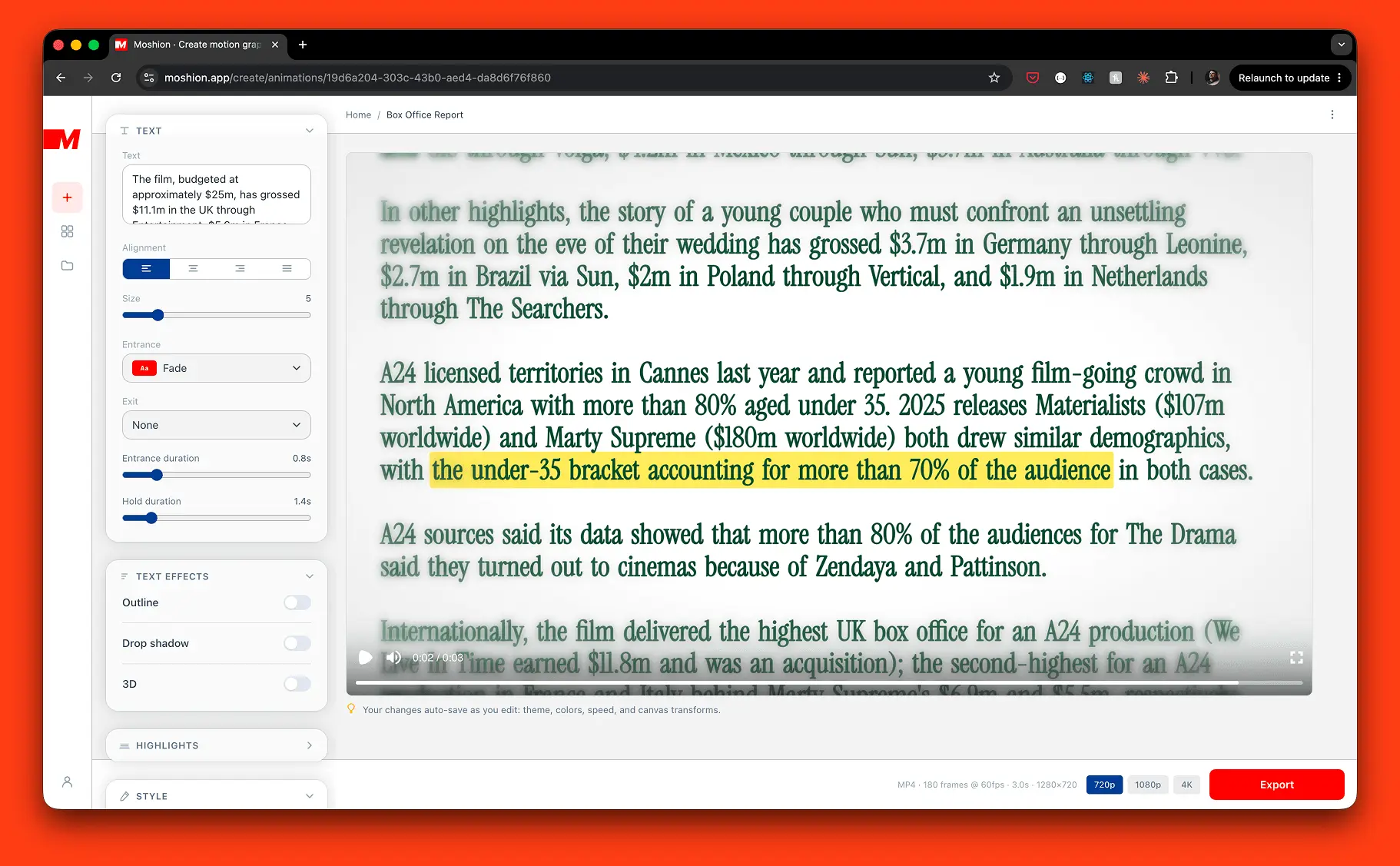Open the grid templates icon in sidebar
Image resolution: width=1400 pixels, height=866 pixels.
coord(68,231)
